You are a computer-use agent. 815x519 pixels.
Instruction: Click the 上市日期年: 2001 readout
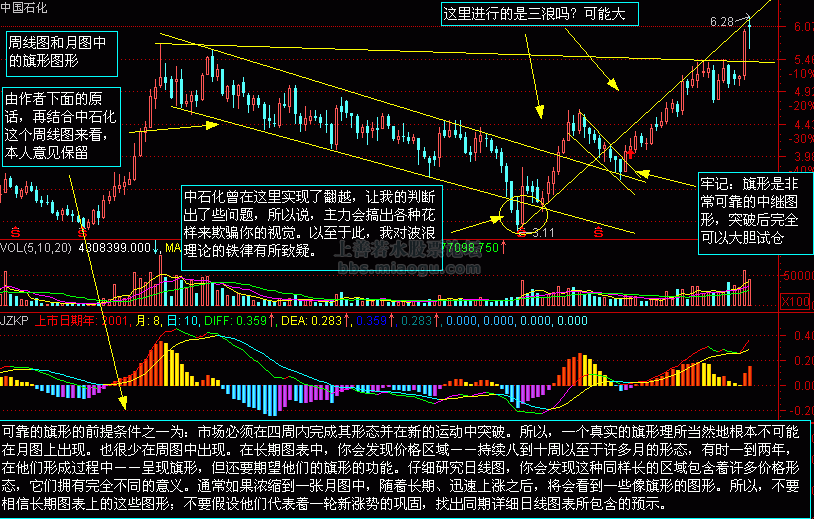pyautogui.click(x=82, y=321)
